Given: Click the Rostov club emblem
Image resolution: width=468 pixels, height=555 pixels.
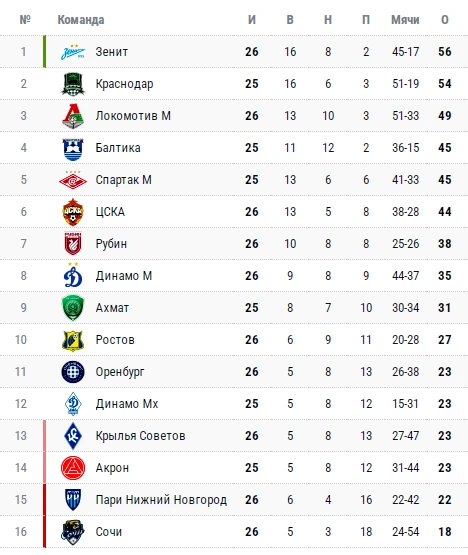Looking at the screenshot, I should [73, 340].
